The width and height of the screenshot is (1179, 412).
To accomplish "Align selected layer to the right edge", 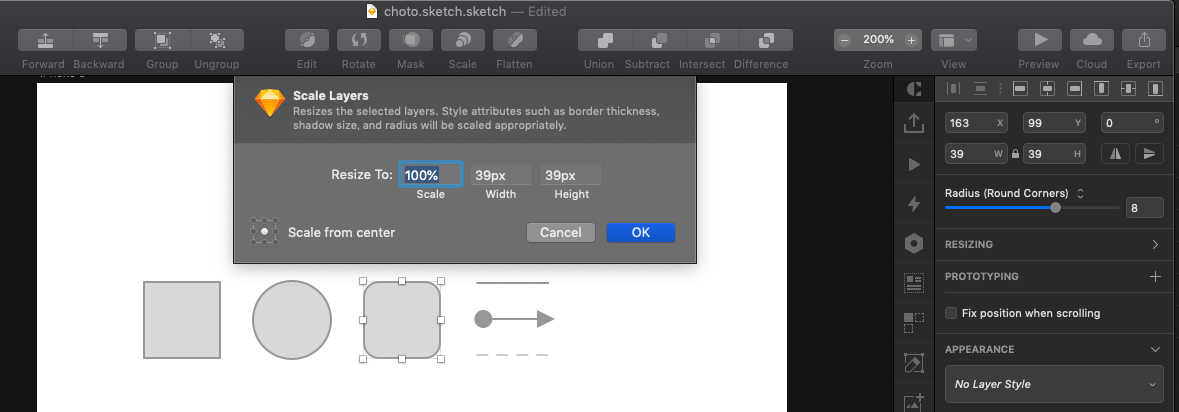I will click(x=1074, y=89).
